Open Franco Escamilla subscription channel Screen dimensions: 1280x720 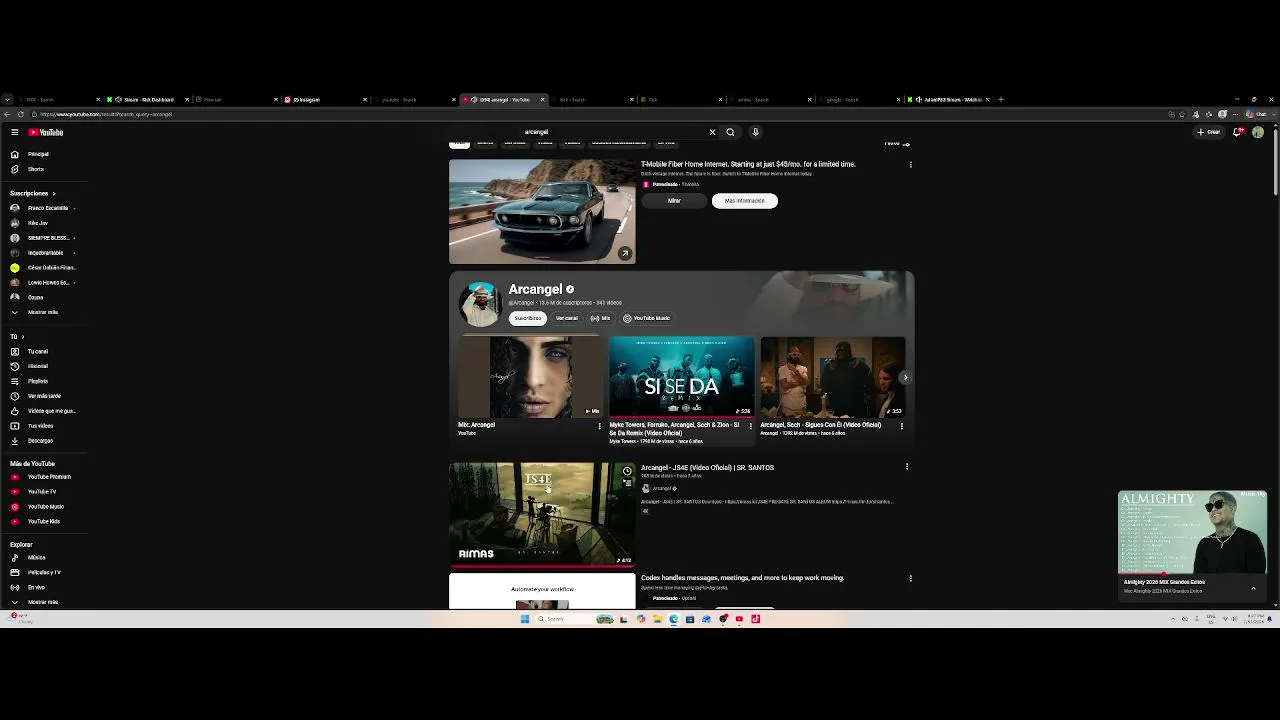44,208
